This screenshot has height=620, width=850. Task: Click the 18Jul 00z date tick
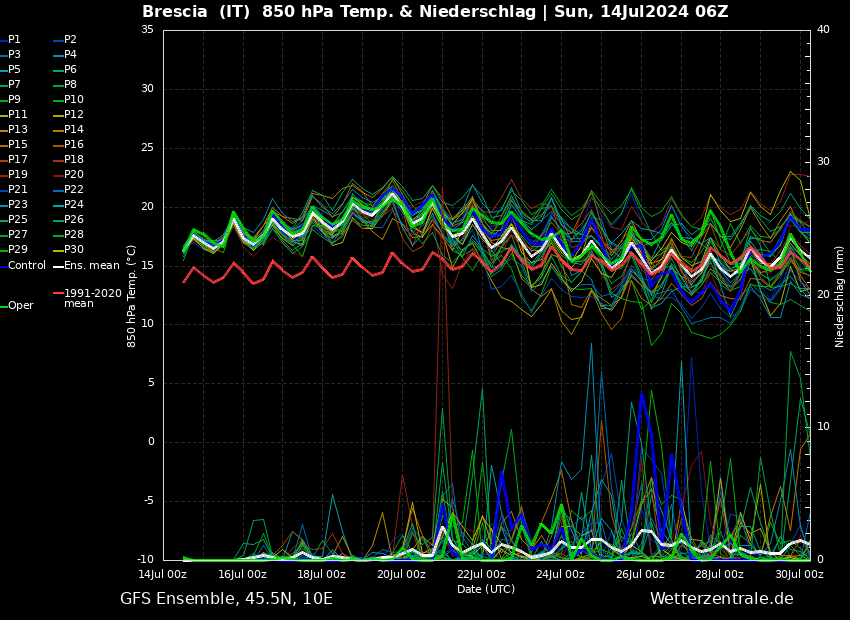pyautogui.click(x=321, y=574)
